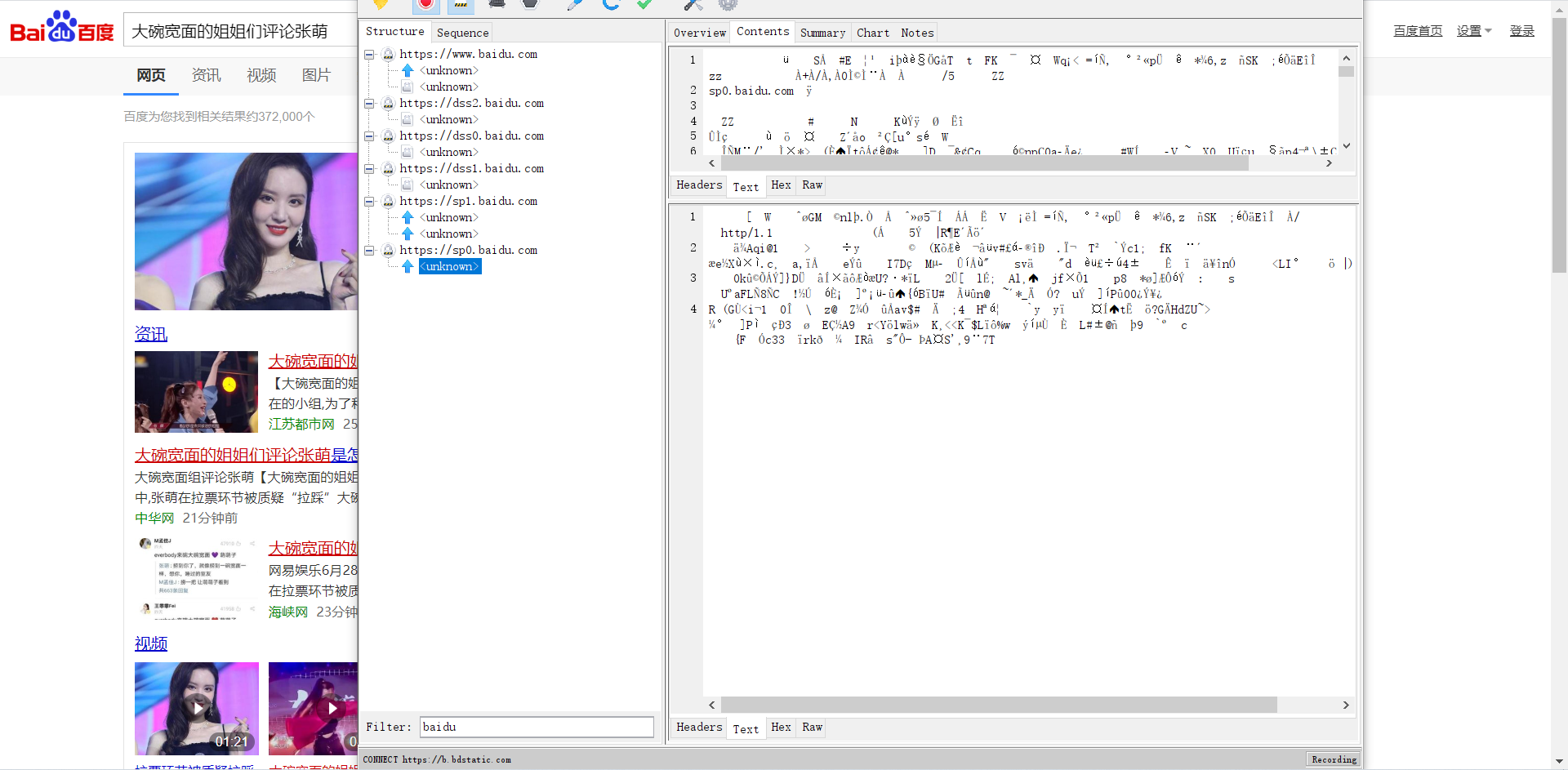1568x770 pixels.
Task: Click the Baidu search query box
Action: point(240,31)
